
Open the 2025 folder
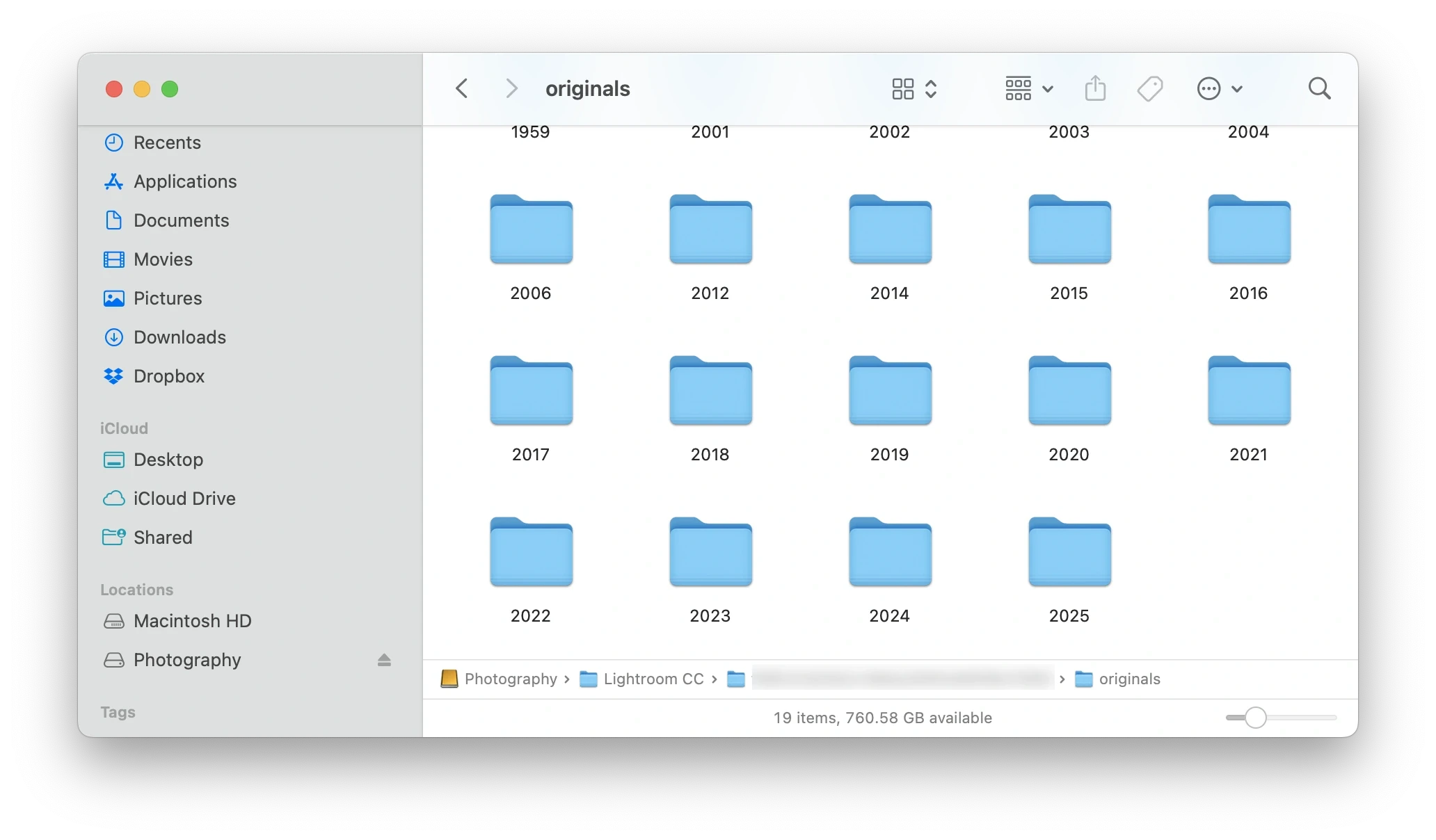[x=1069, y=551]
